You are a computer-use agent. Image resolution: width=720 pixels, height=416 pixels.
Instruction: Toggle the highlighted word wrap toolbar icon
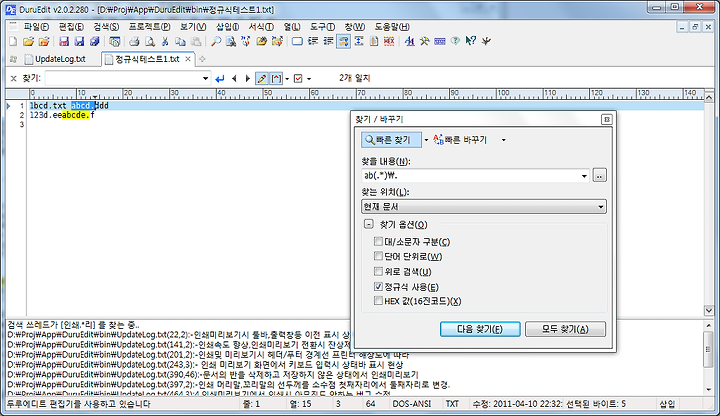pyautogui.click(x=343, y=41)
